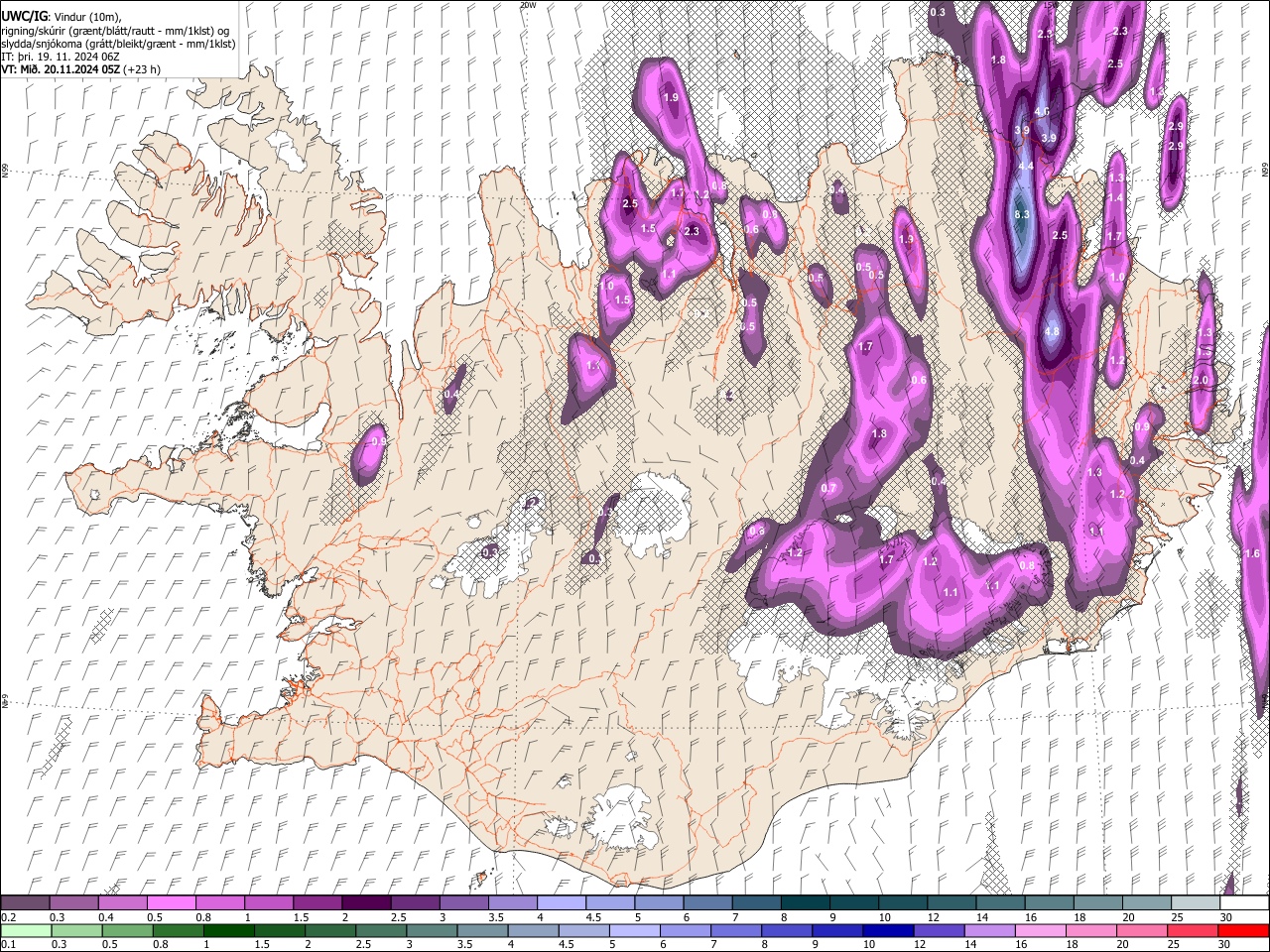Image resolution: width=1270 pixels, height=952 pixels.
Task: Pick the pale green 0.1–0.3 rain scale swatch
Action: coord(26,931)
